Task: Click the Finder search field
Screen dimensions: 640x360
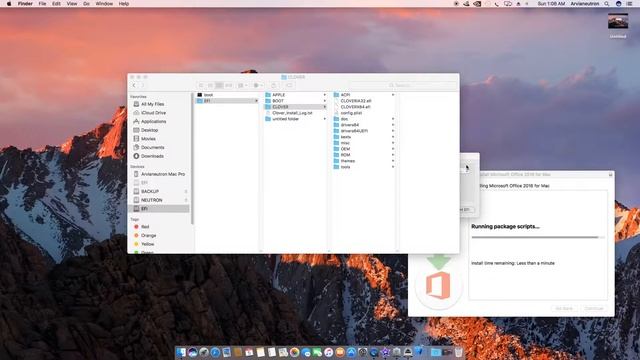Action: pyautogui.click(x=403, y=85)
